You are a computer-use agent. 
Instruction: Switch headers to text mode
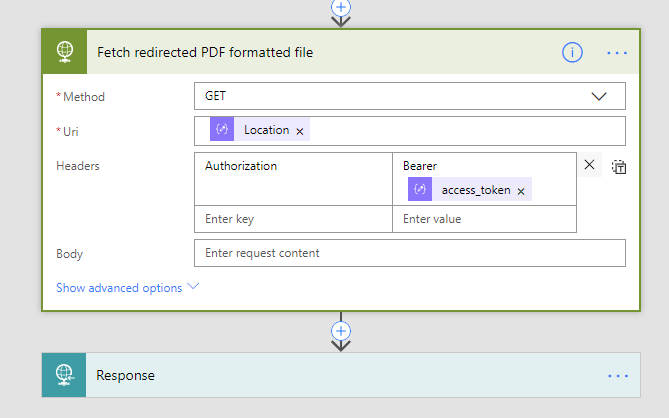619,167
